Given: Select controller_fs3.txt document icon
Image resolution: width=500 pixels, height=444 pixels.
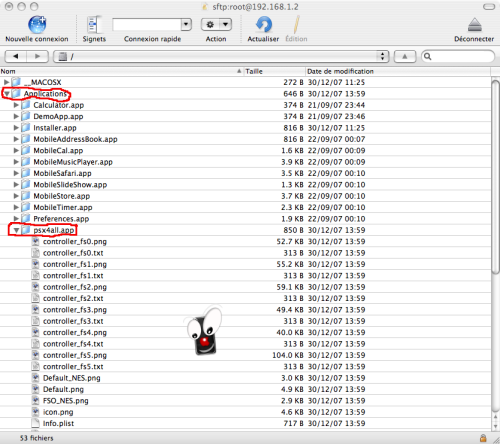Looking at the screenshot, I should click(35, 321).
